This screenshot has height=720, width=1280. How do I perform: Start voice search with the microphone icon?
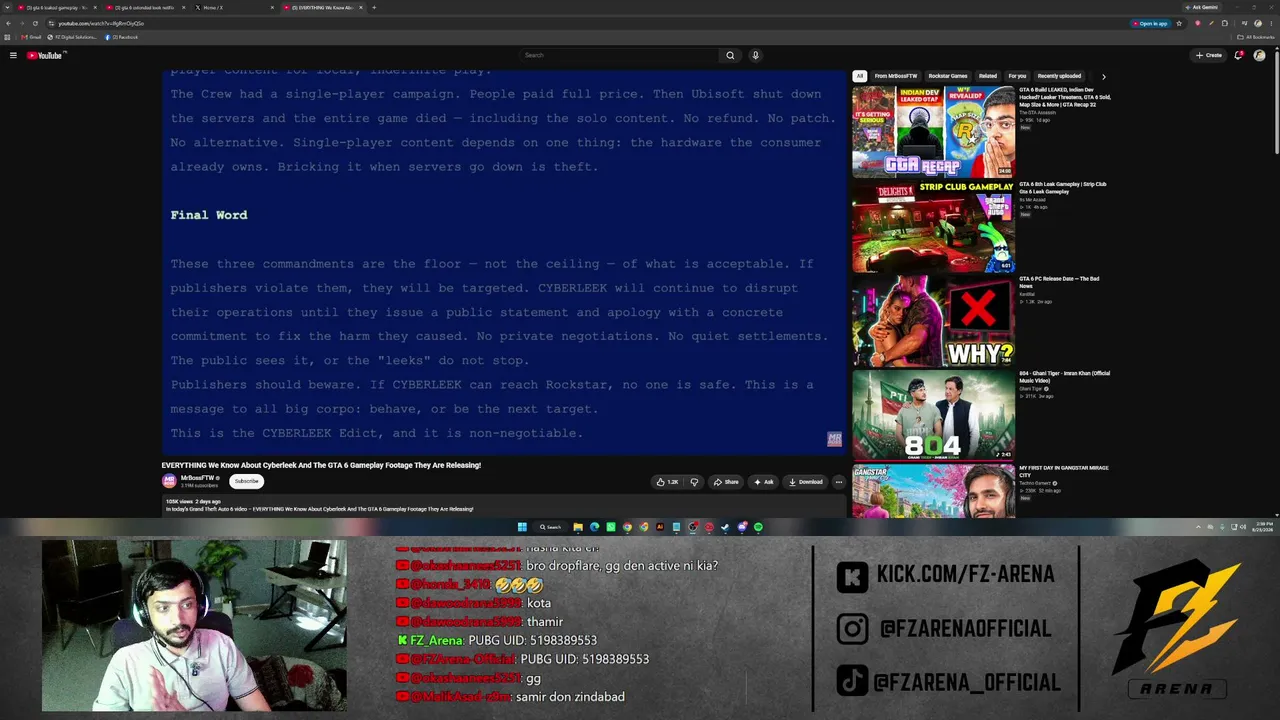755,55
